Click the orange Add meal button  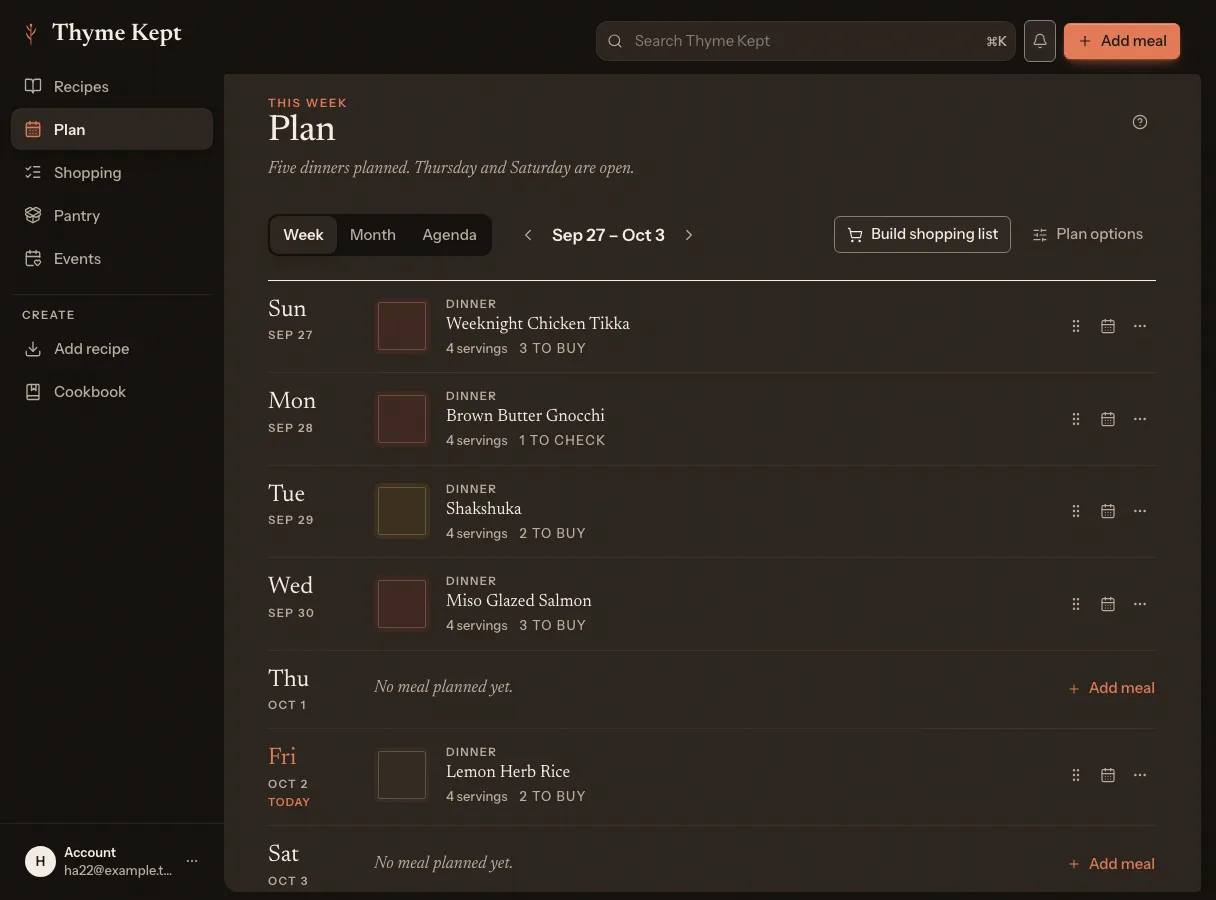click(1122, 41)
